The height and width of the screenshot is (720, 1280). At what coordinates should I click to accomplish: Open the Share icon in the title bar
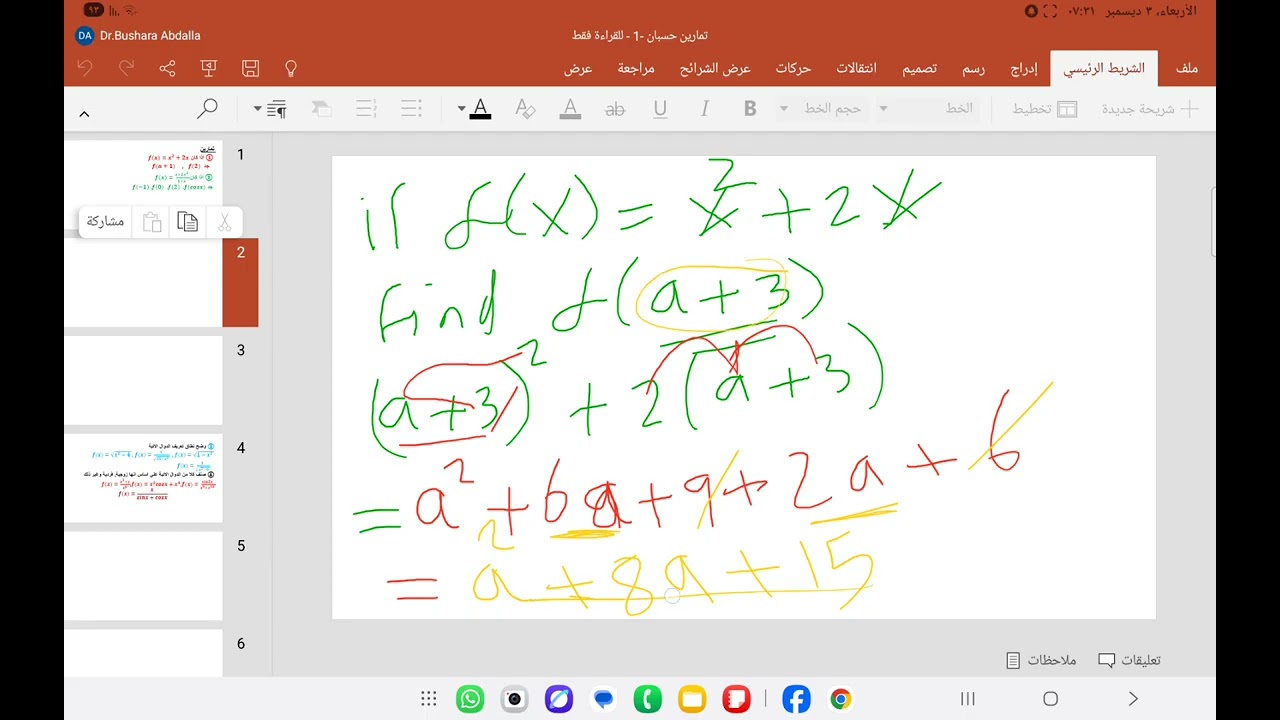(x=167, y=68)
